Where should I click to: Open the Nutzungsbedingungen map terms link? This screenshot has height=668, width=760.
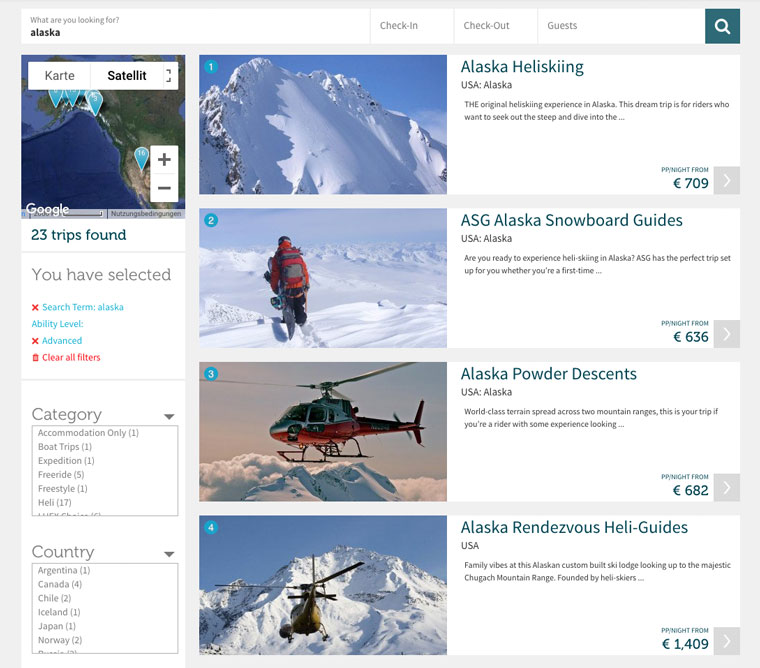point(146,214)
